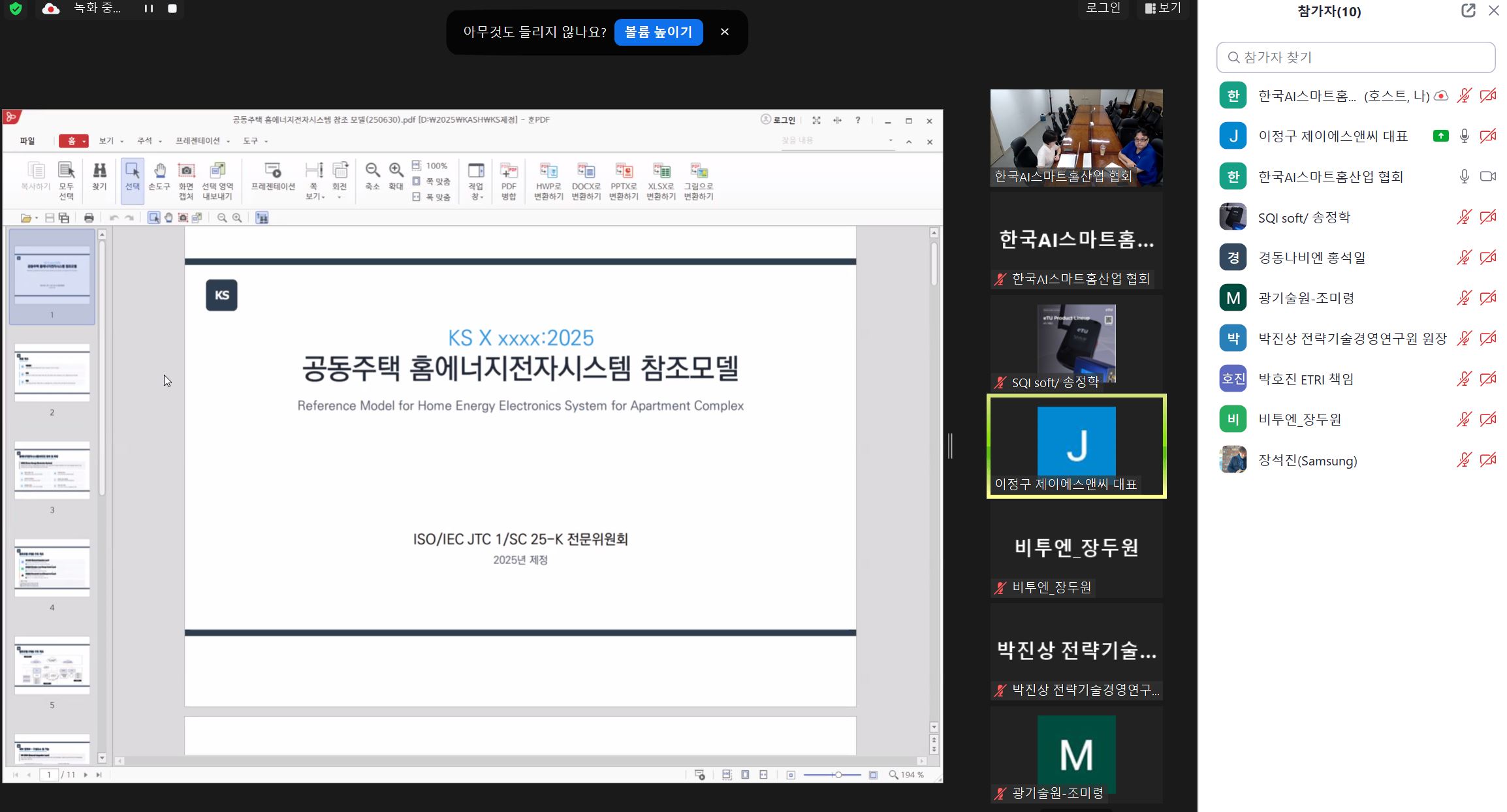Open the 파일 menu
Screen dimensions: 1507x812
[27, 141]
